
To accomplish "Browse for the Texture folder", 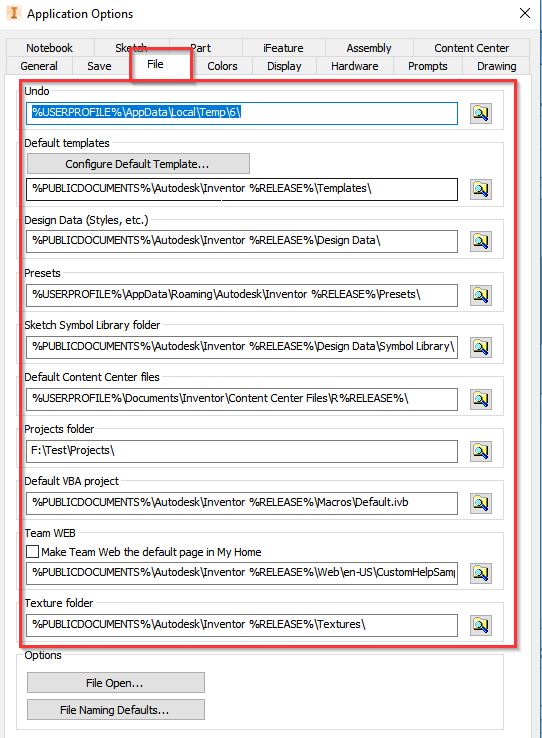I will 481,625.
